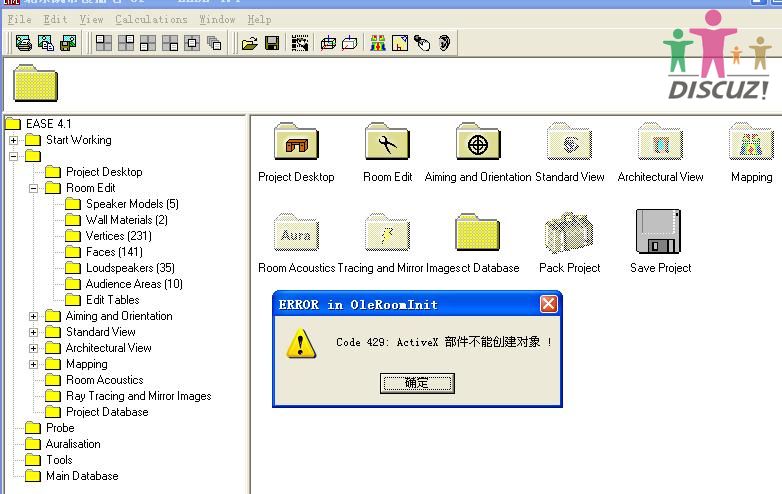Click the wireframe room box toolbar icon
Viewport: 782px width, 494px height.
(x=328, y=43)
